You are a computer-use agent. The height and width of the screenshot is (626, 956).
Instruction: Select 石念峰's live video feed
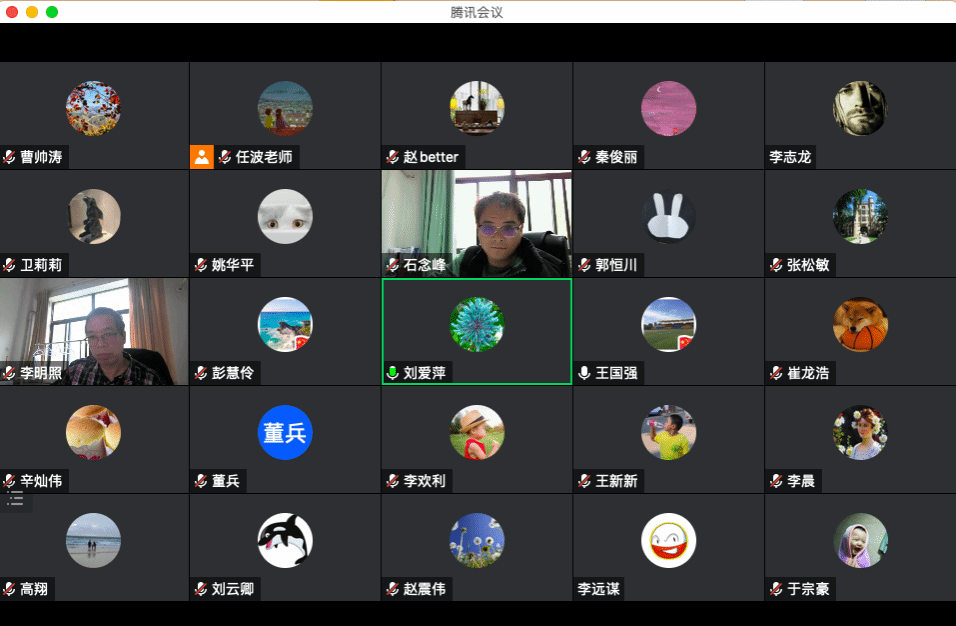click(477, 223)
